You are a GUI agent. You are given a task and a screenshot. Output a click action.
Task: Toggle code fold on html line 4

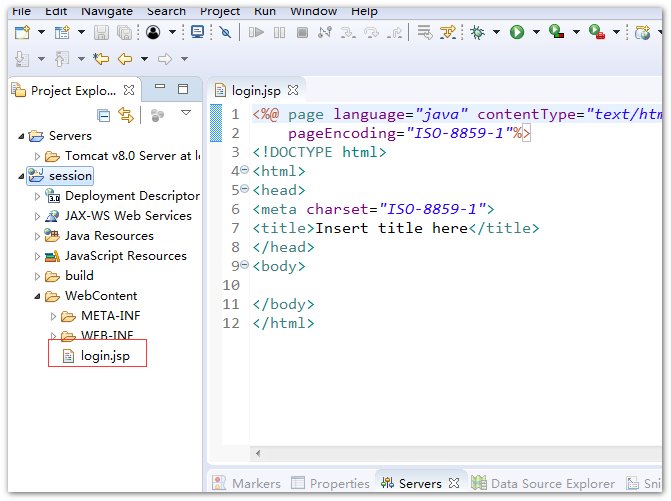[x=245, y=171]
